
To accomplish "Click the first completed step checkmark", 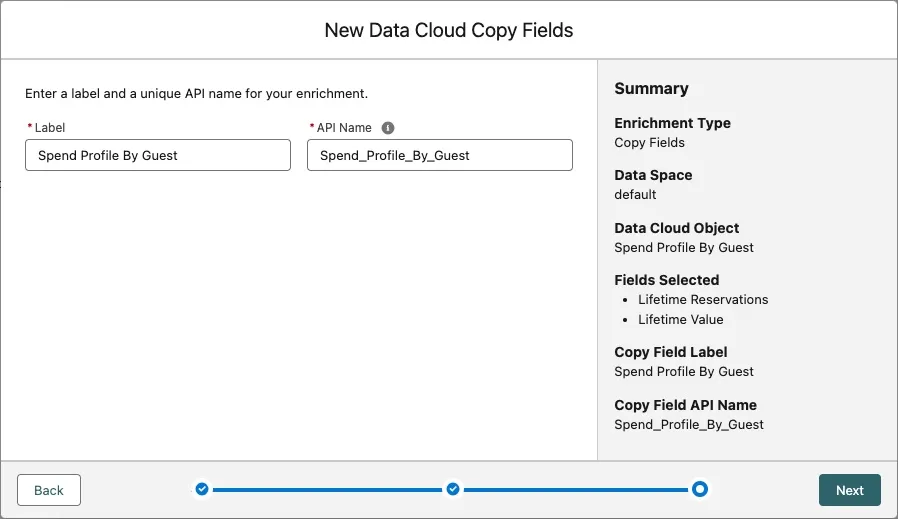I will click(x=202, y=489).
